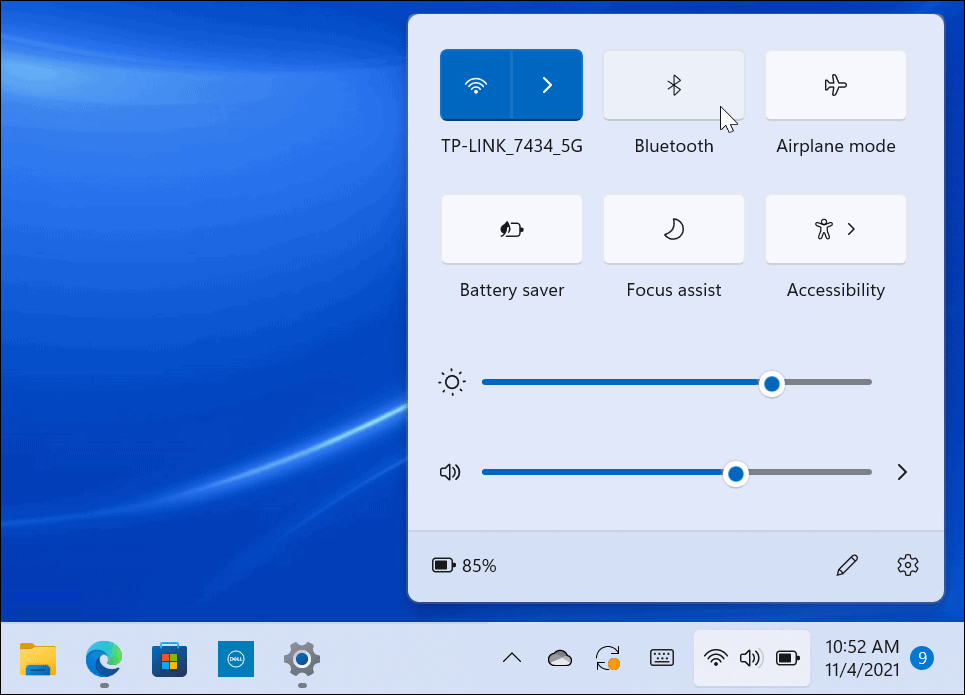Edit quick settings with the pencil button
This screenshot has width=965, height=695.
[847, 565]
